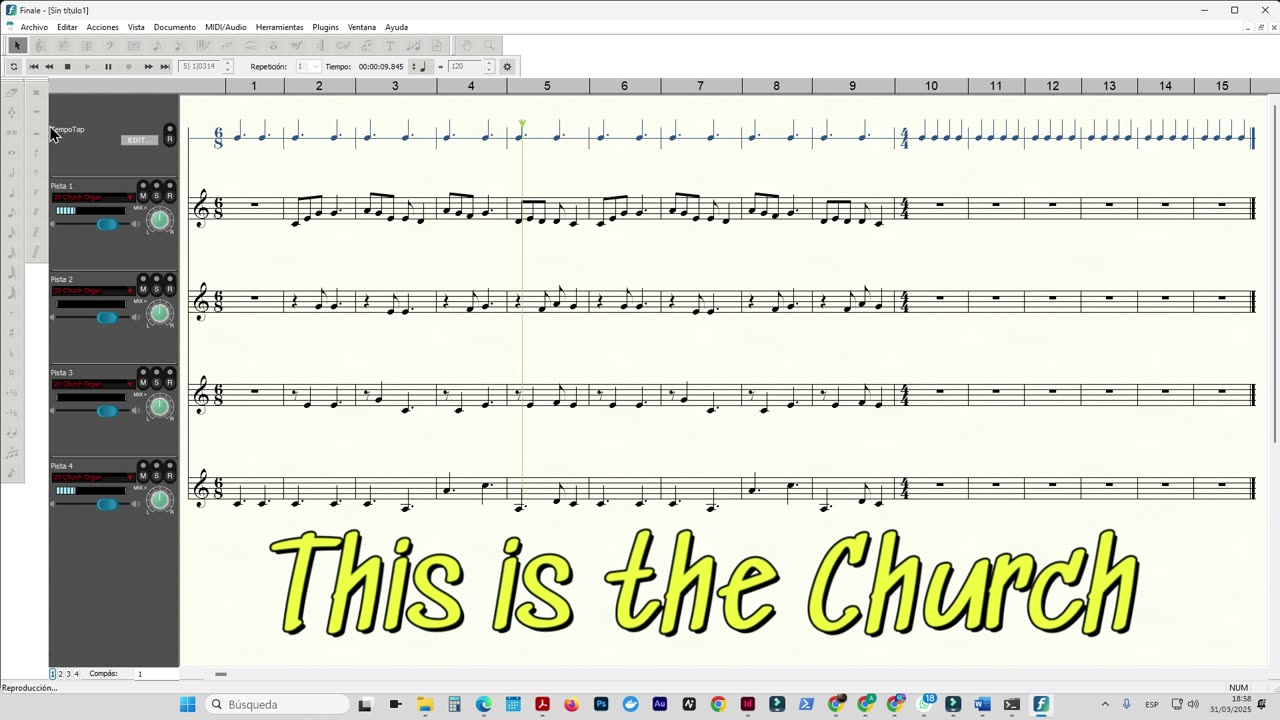Mute Pista 3 with M button
The image size is (1280, 720).
click(143, 382)
